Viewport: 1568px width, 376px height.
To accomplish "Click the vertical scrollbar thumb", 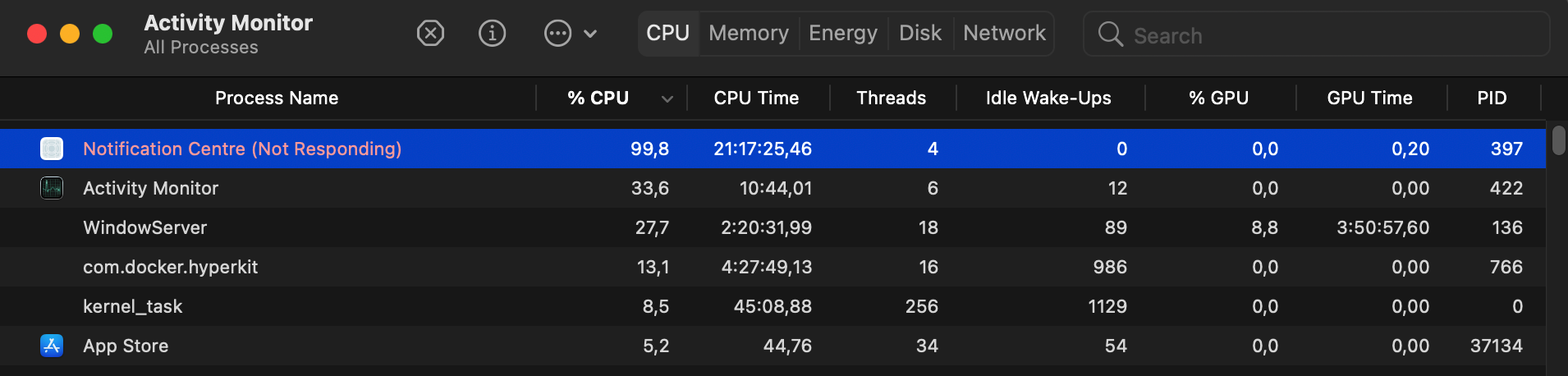I will coord(1558,140).
